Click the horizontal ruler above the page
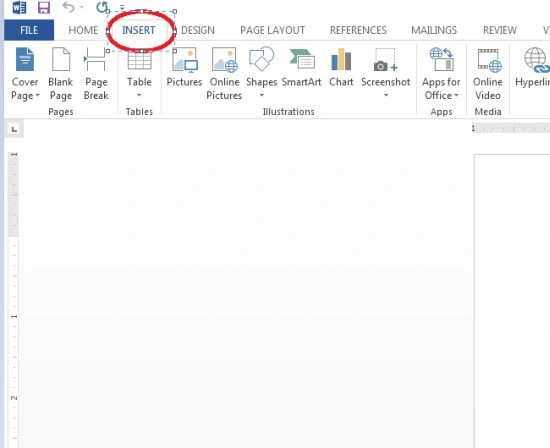This screenshot has width=550, height=448. pyautogui.click(x=511, y=129)
